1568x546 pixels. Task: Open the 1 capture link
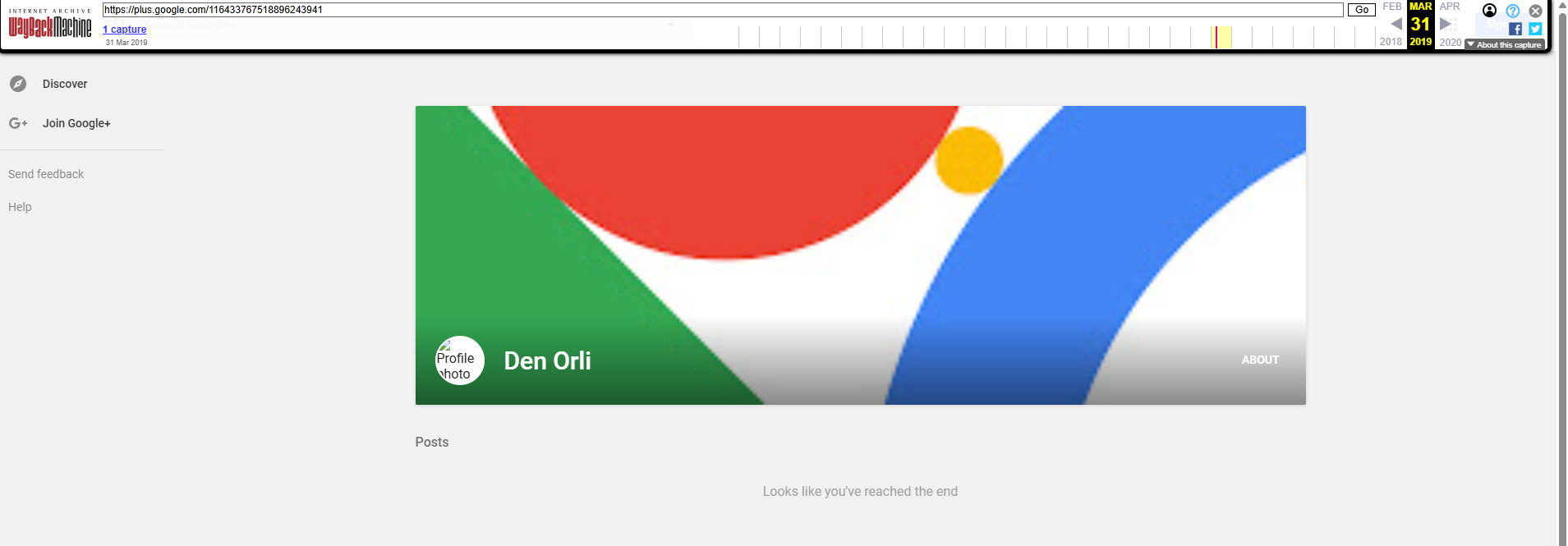point(125,30)
